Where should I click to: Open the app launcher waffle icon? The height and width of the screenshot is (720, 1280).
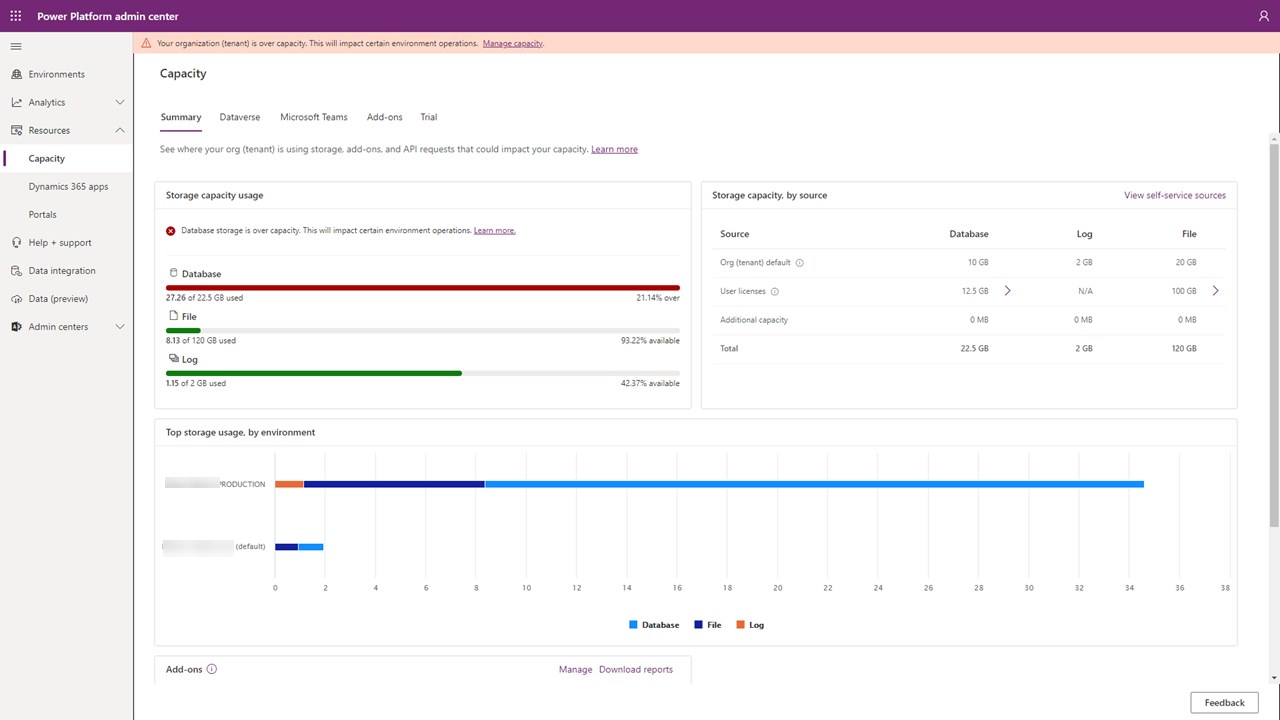point(15,16)
